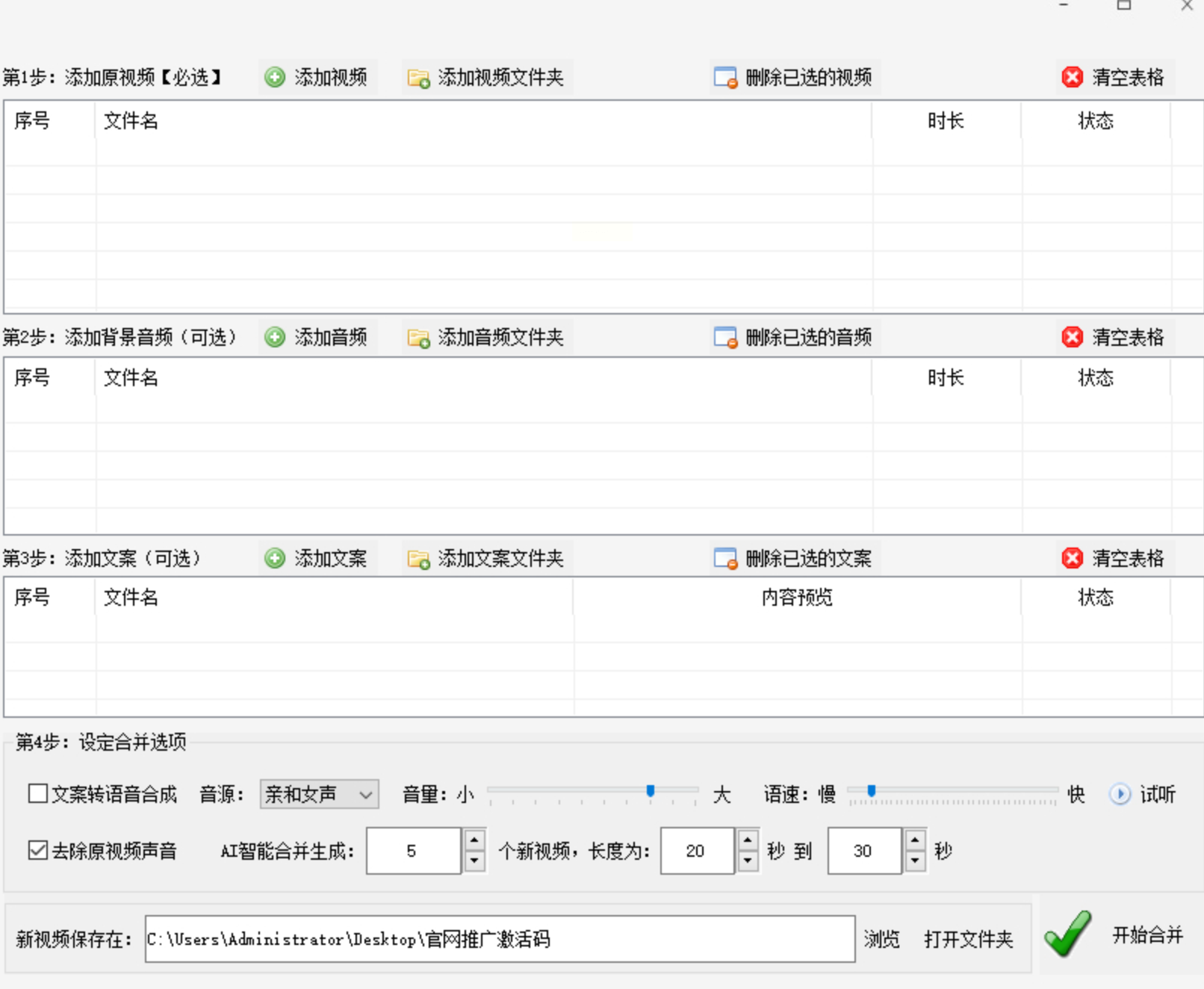The width and height of the screenshot is (1204, 989).
Task: Click the delete icon for 删除已选的视频
Action: tap(725, 78)
